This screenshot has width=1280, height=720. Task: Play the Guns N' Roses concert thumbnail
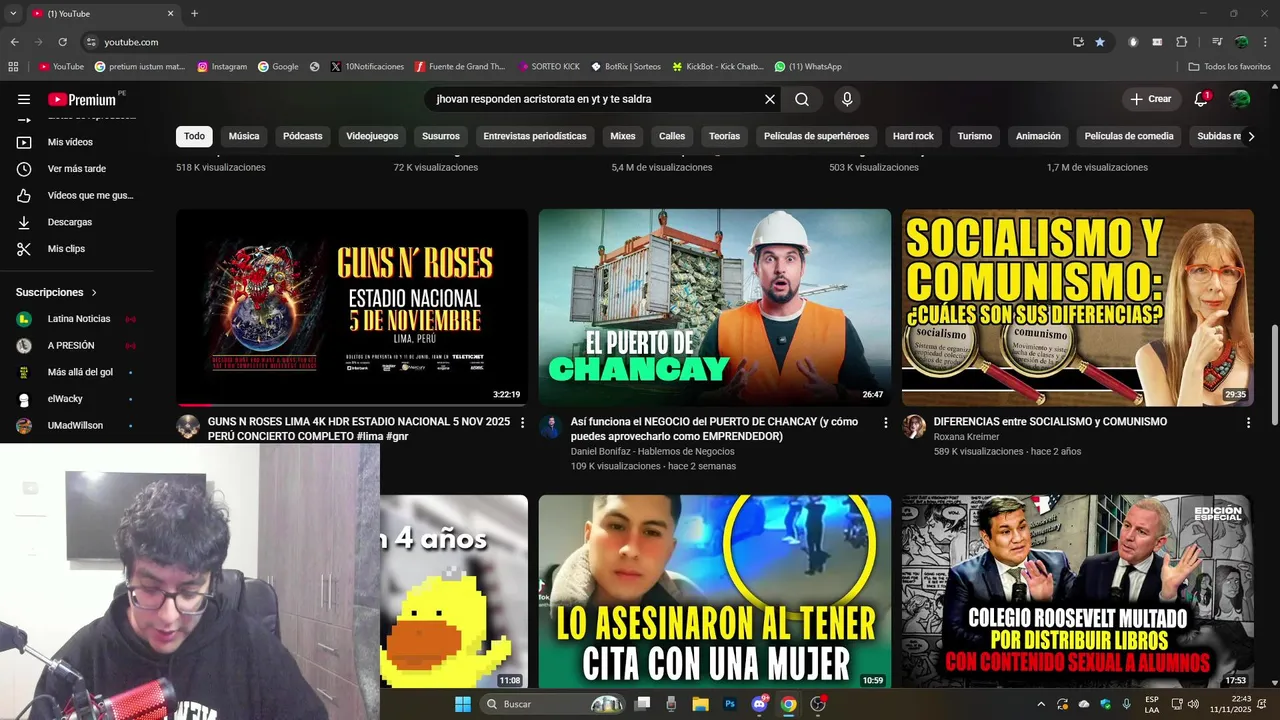tap(352, 307)
